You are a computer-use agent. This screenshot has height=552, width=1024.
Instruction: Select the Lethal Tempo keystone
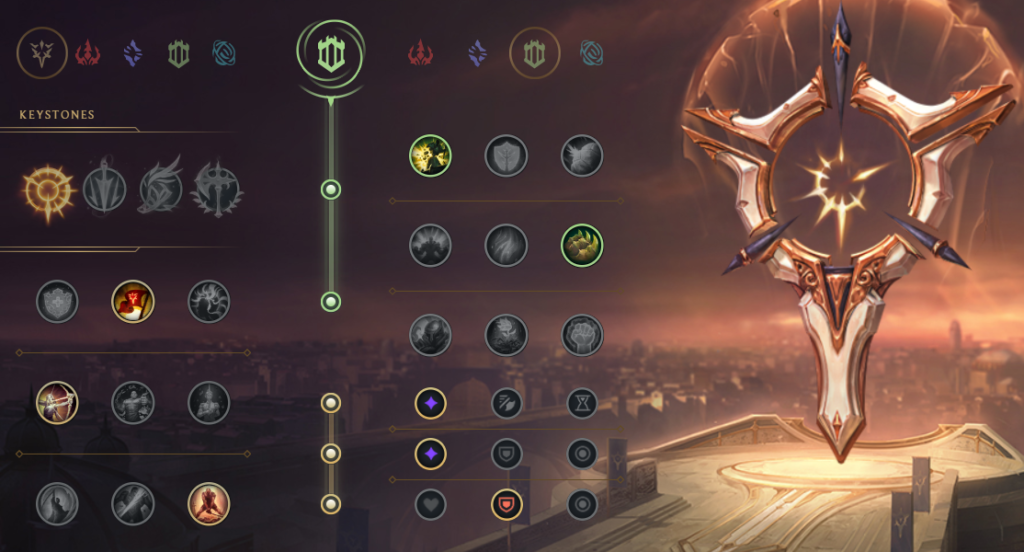104,189
